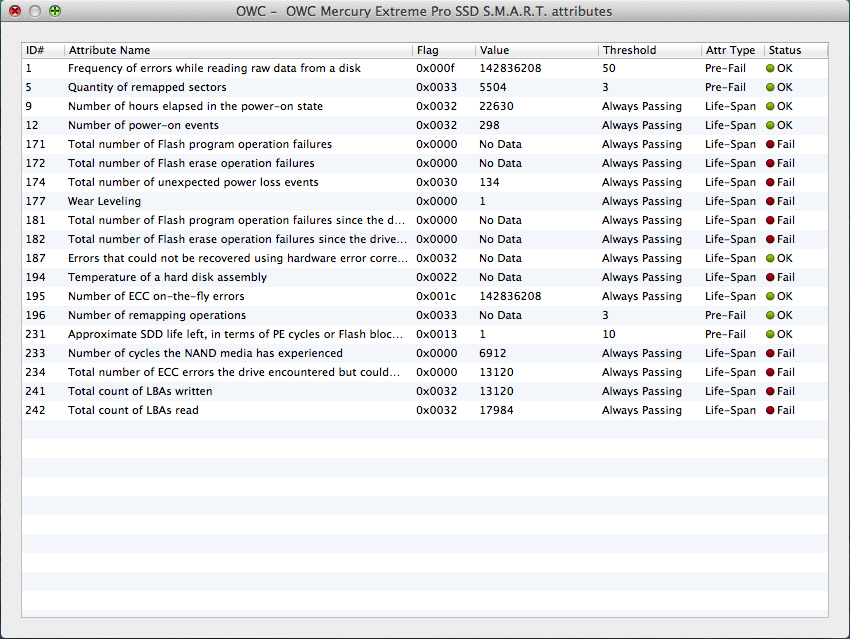Select 'Number of remapping operations' row
The height and width of the screenshot is (639, 850).
coord(425,315)
